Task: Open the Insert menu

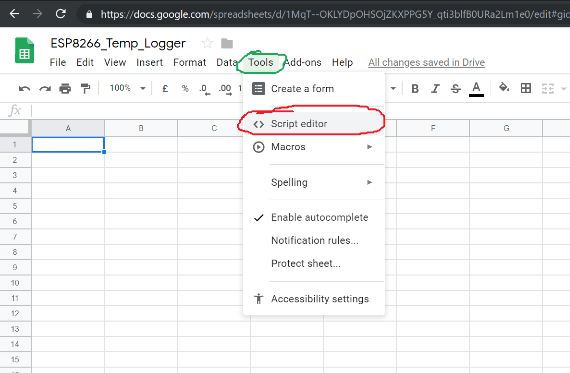Action: point(149,63)
